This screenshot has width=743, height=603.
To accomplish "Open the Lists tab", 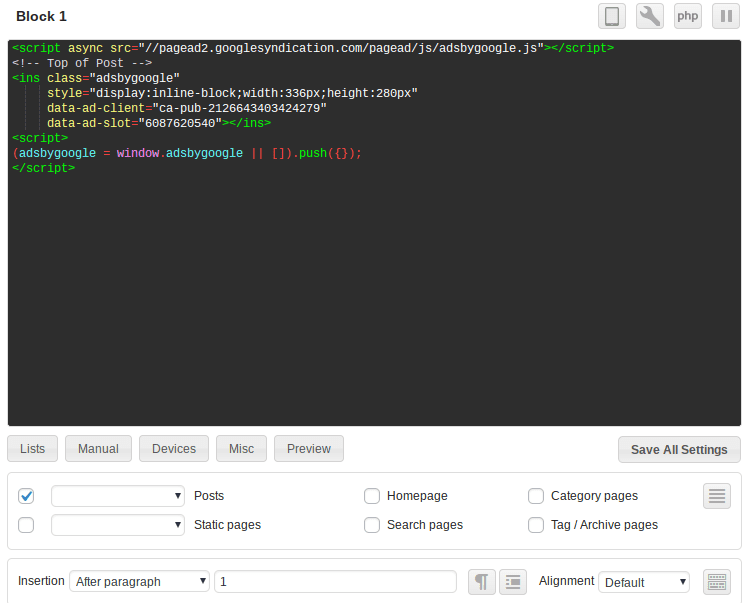I will click(x=32, y=449).
